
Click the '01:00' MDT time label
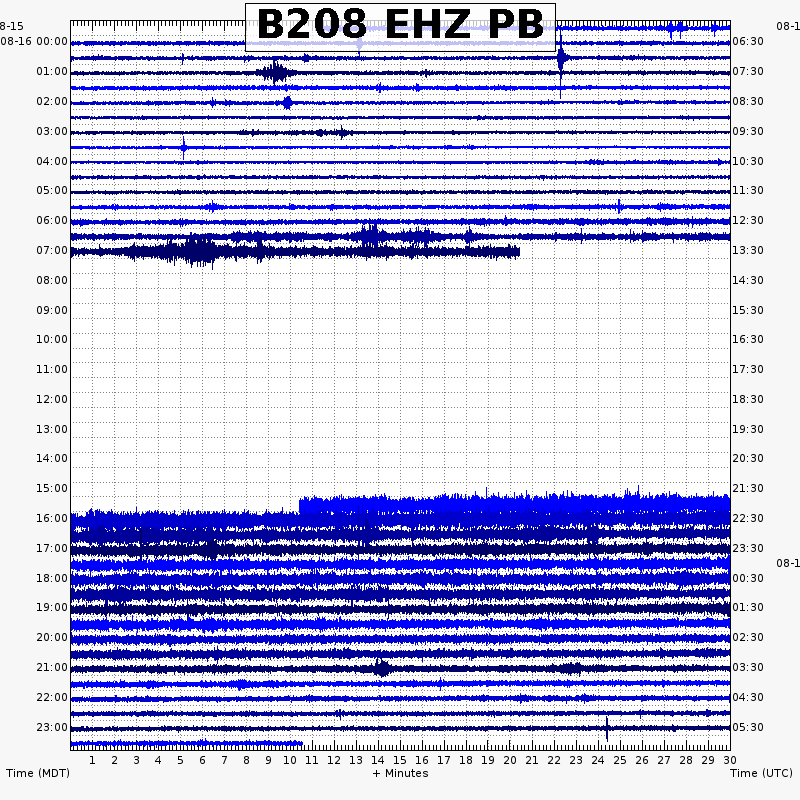pyautogui.click(x=52, y=71)
